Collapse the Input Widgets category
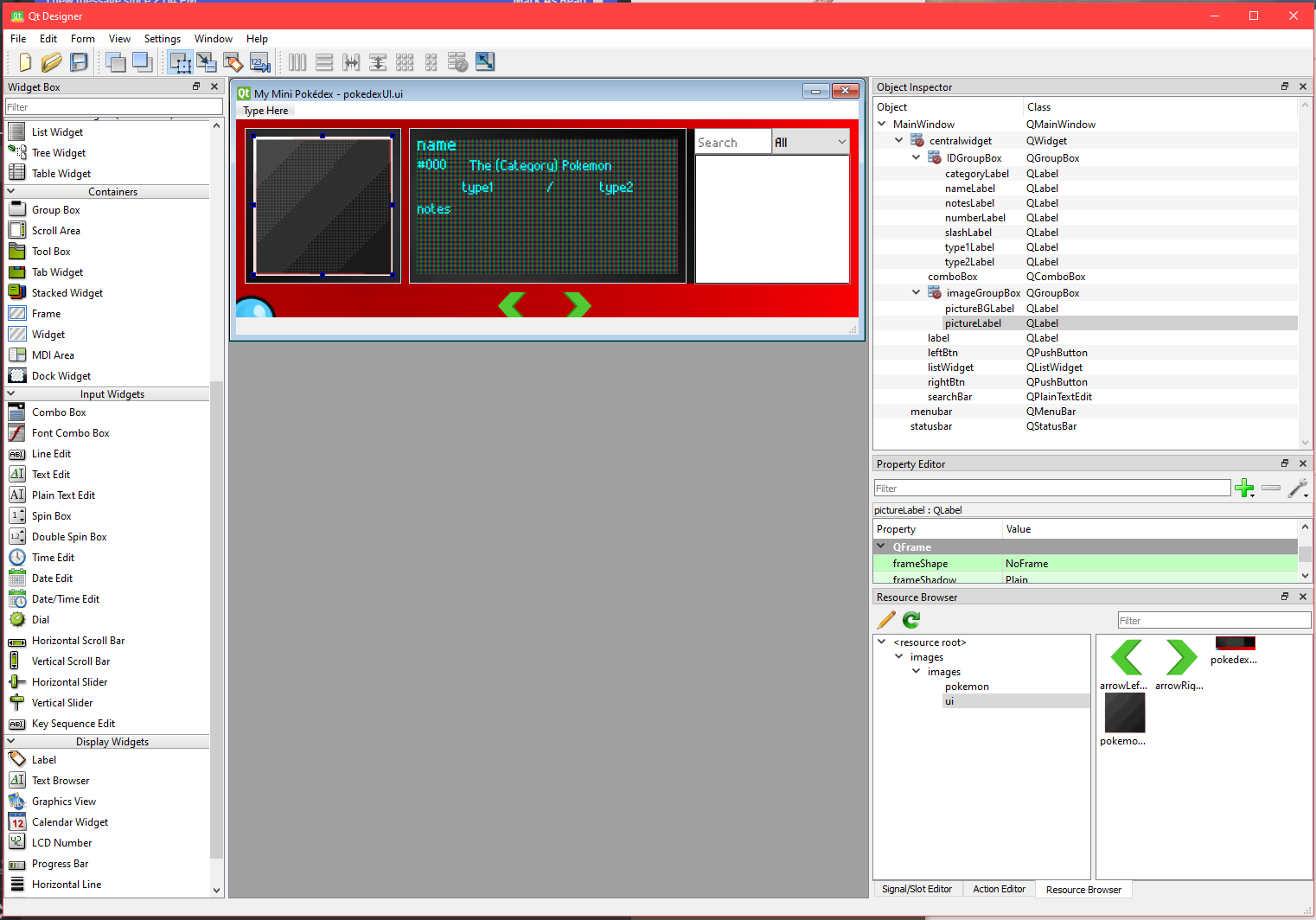The width and height of the screenshot is (1316, 920). coord(11,393)
